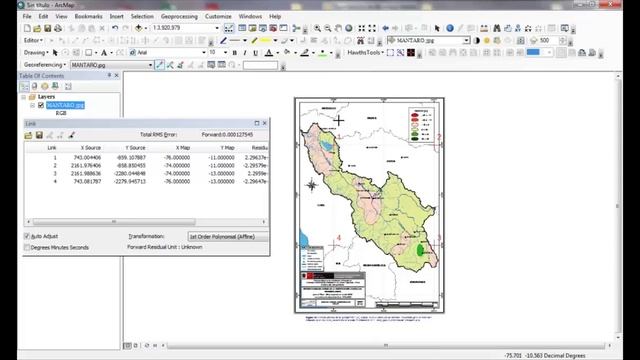Open the Georeferencing dropdown menu
640x360 pixels.
click(44, 65)
